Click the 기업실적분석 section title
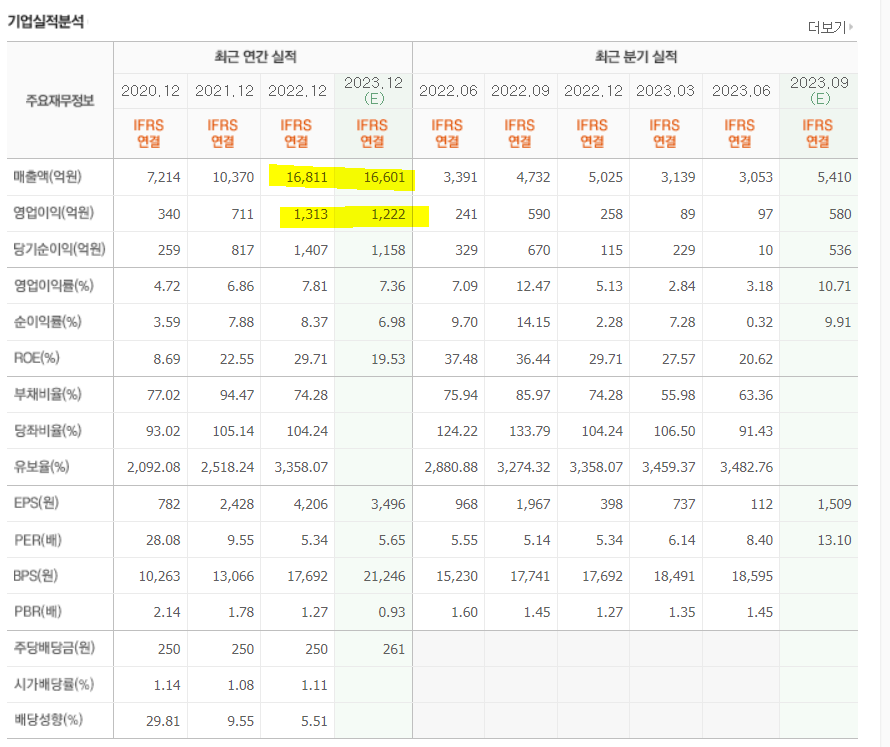 tap(45, 22)
